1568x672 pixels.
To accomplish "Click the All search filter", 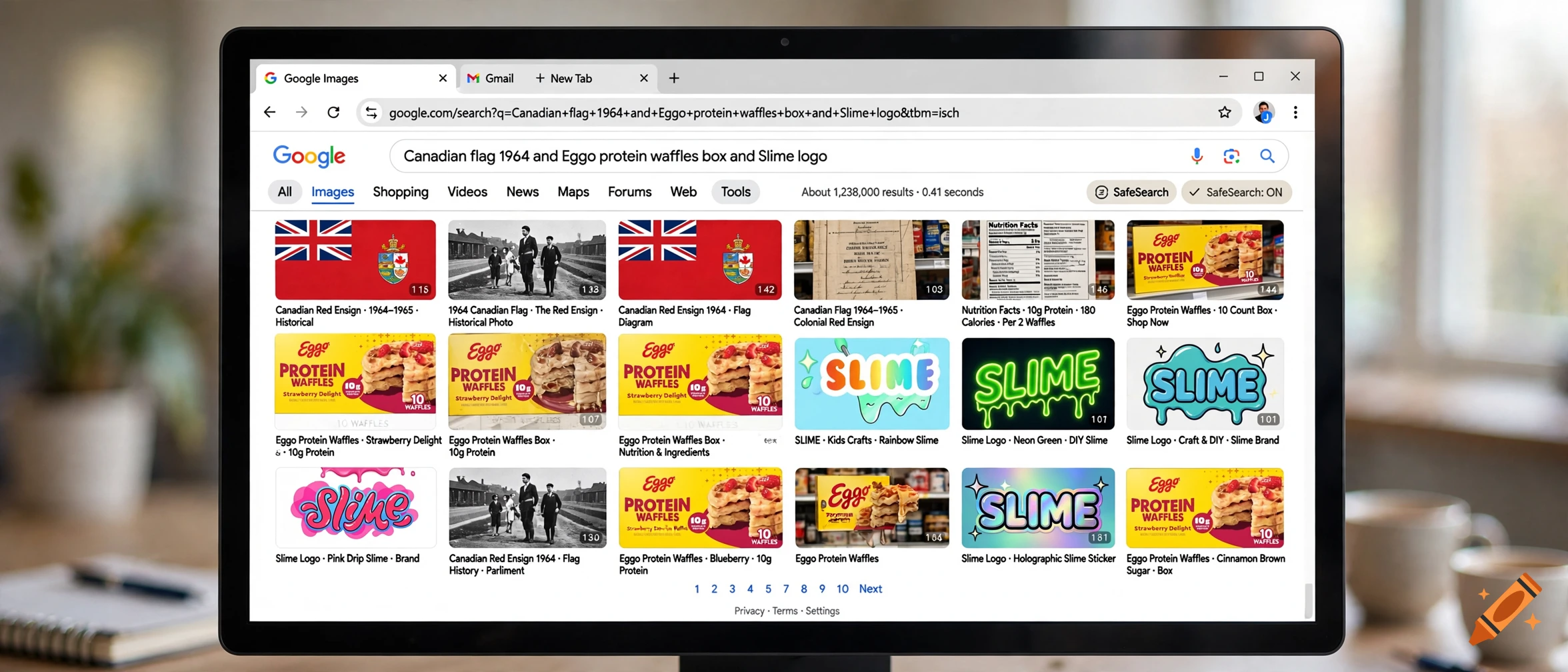I will [x=285, y=192].
